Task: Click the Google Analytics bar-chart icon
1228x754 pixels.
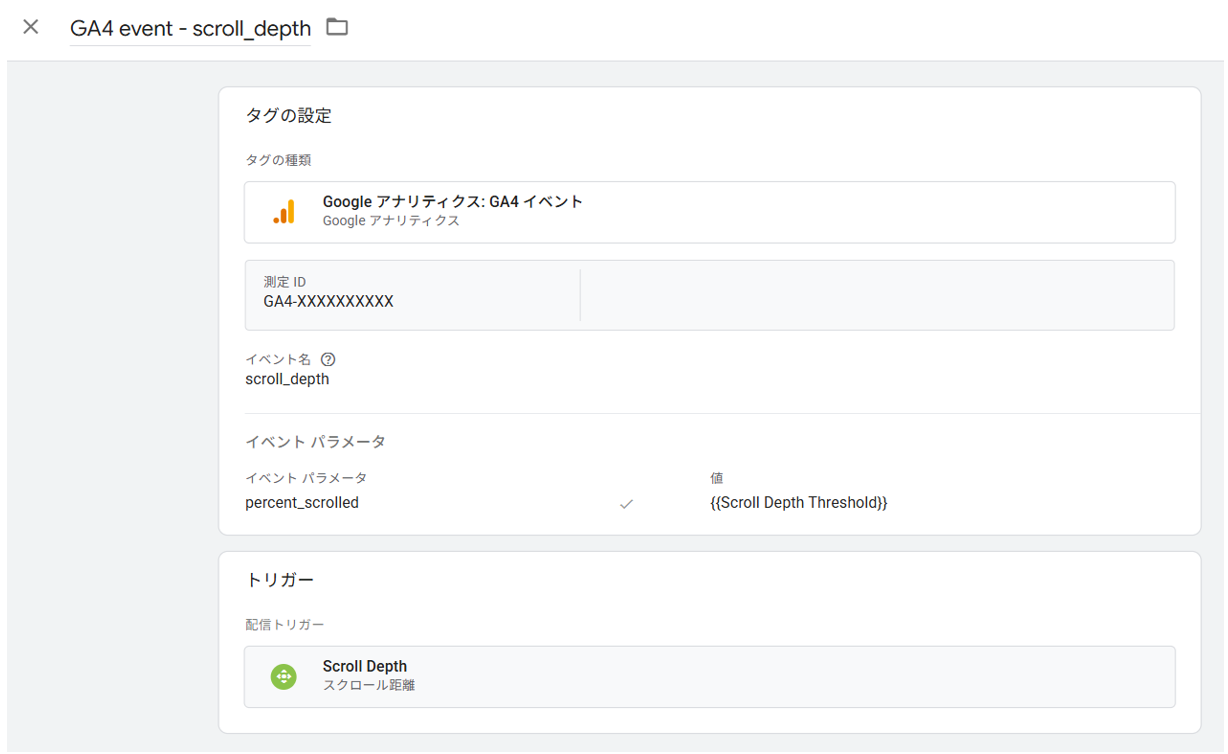Action: [x=284, y=212]
